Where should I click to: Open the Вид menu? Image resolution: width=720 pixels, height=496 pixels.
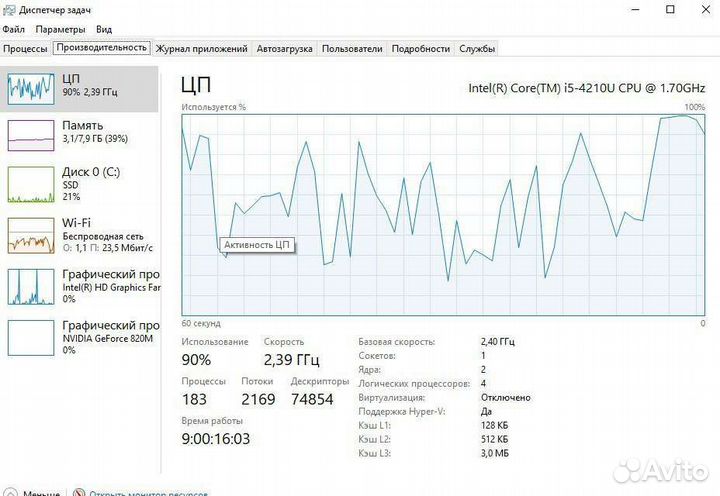(104, 29)
